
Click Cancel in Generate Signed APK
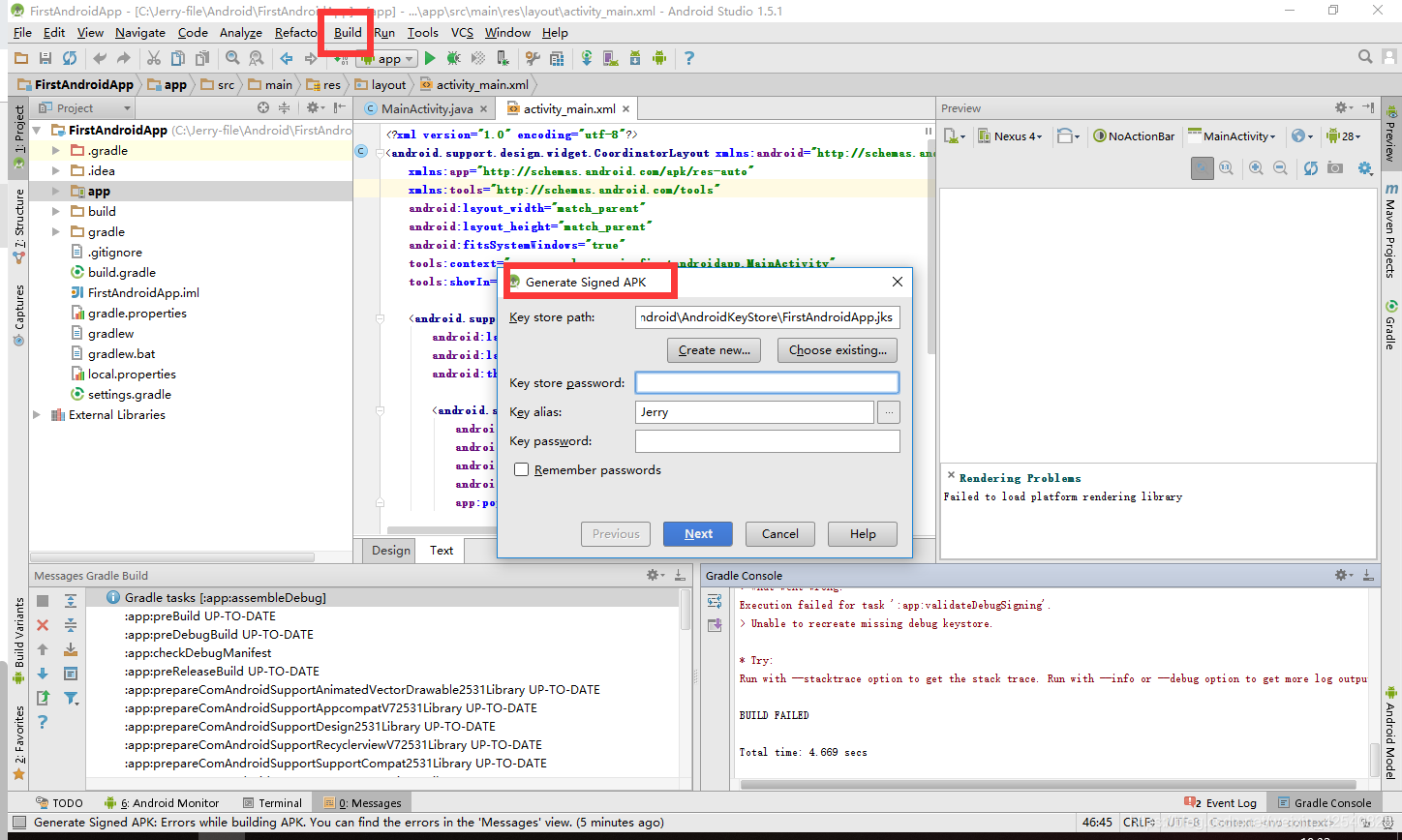click(x=780, y=533)
